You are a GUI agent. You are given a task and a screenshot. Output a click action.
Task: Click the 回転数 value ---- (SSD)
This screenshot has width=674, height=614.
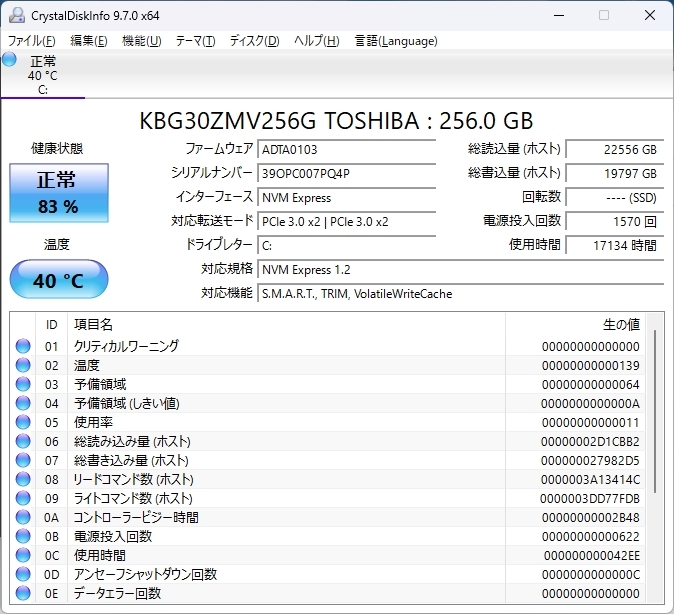click(x=615, y=198)
